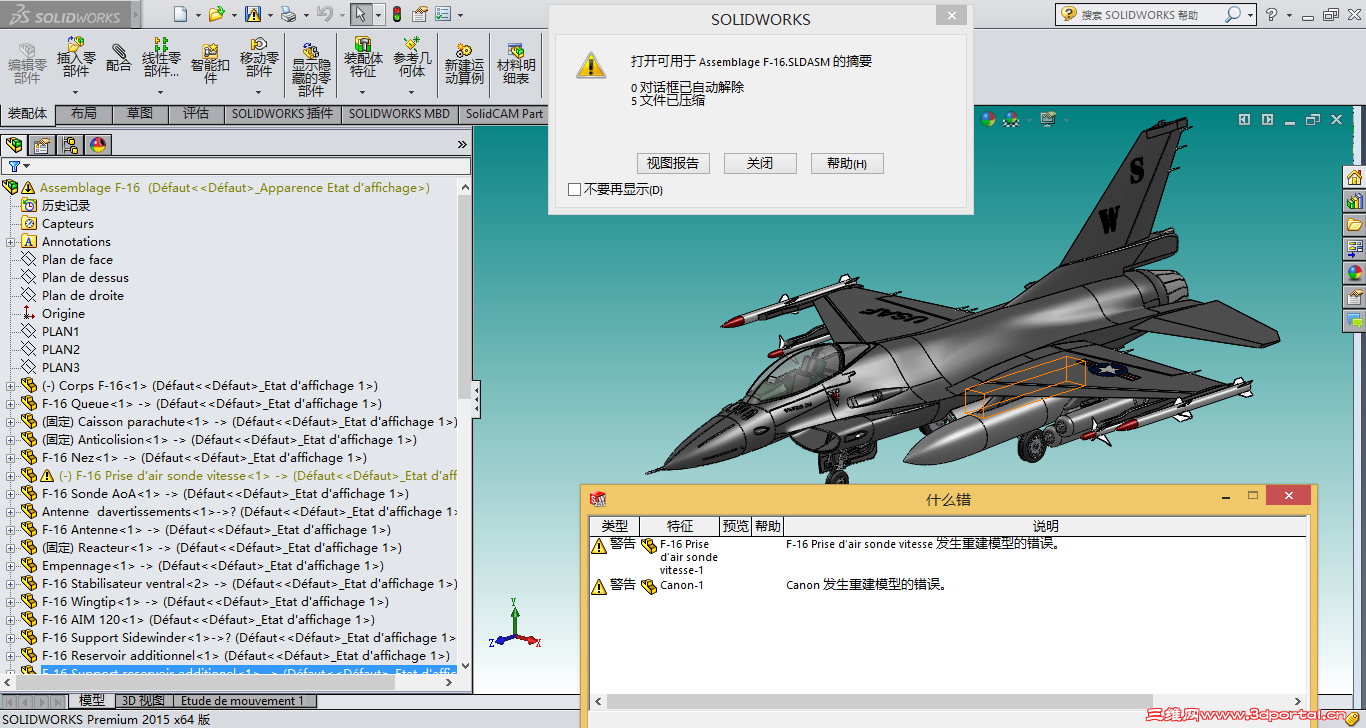This screenshot has width=1366, height=728.
Task: Click Assembly Features (装配体特征) tool
Action: (x=363, y=58)
